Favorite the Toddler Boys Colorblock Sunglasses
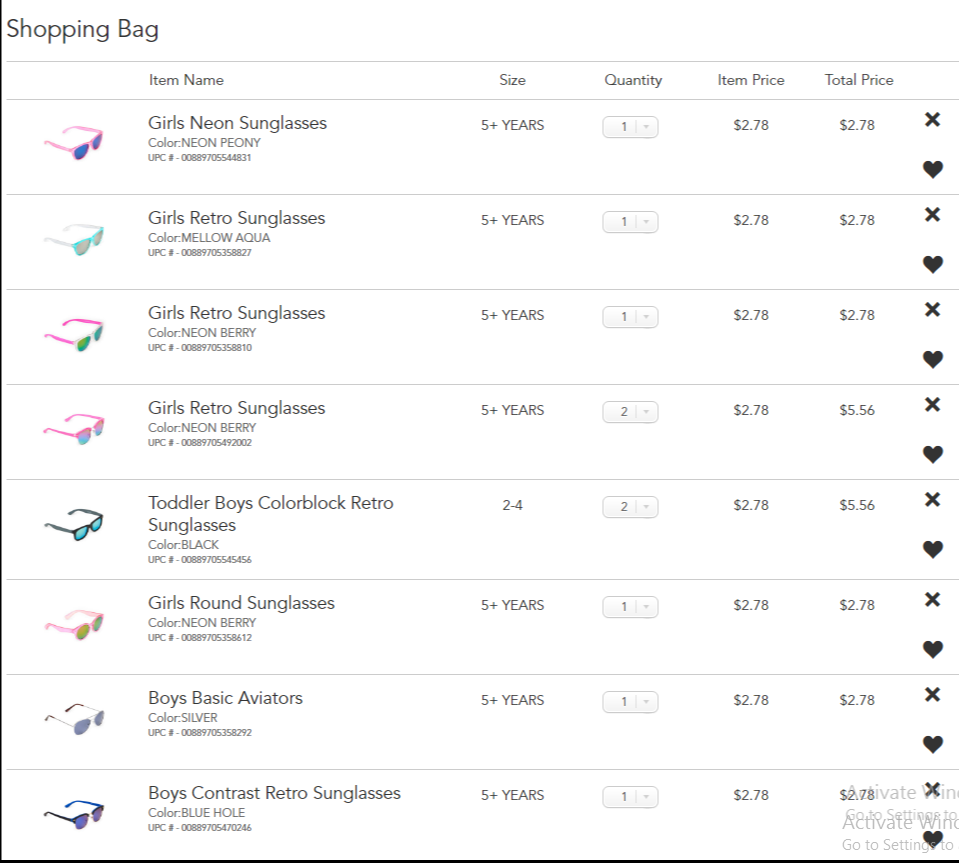Screen dimensions: 959x863 [x=932, y=550]
